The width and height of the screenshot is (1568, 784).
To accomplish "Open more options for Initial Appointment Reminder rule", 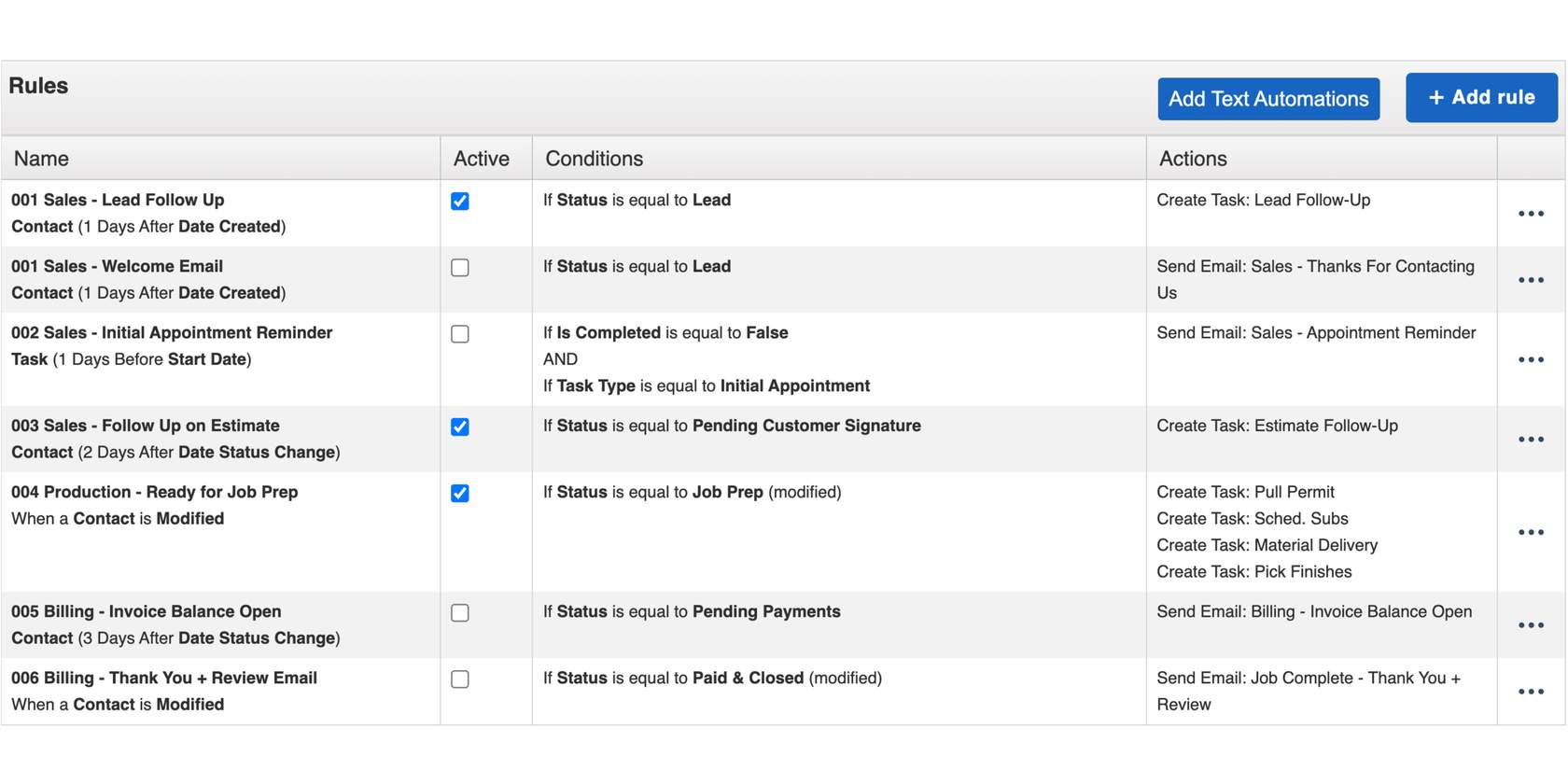I will (x=1531, y=359).
